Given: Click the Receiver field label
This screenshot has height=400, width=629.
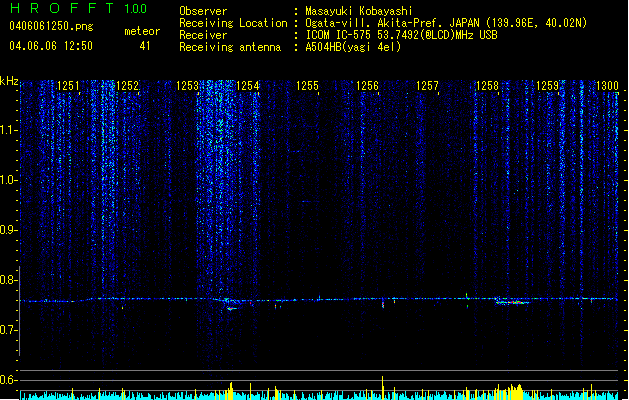Looking at the screenshot, I should [203, 35].
